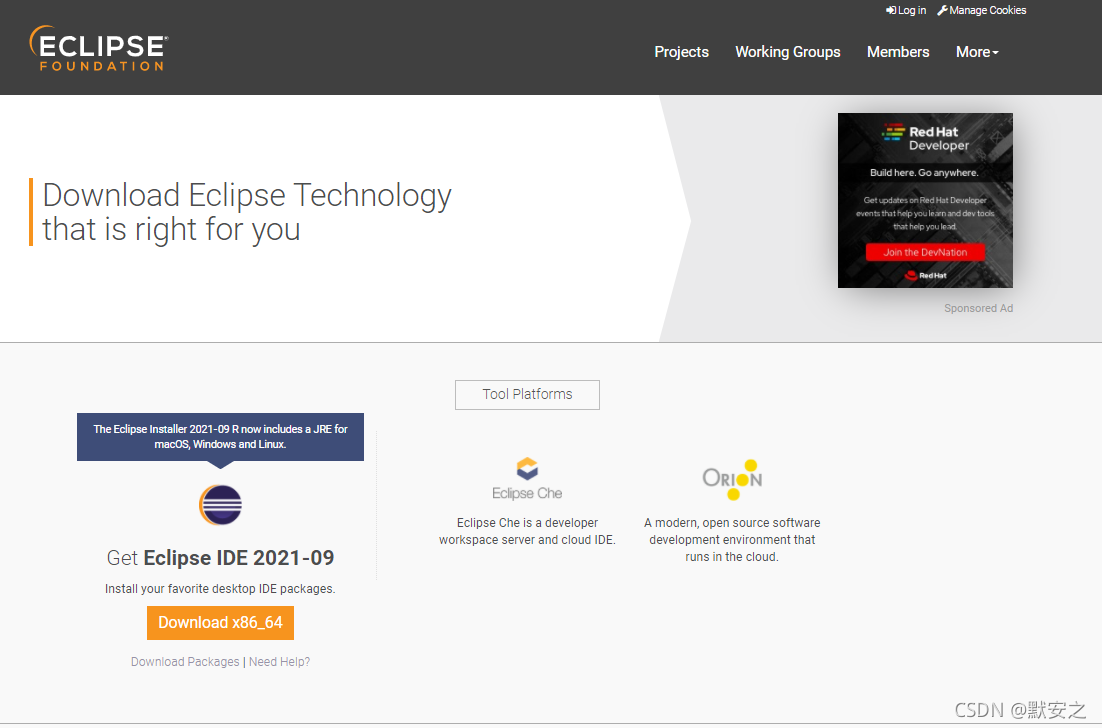Click 'Install your favorite desktop IDE packages' text

point(220,589)
